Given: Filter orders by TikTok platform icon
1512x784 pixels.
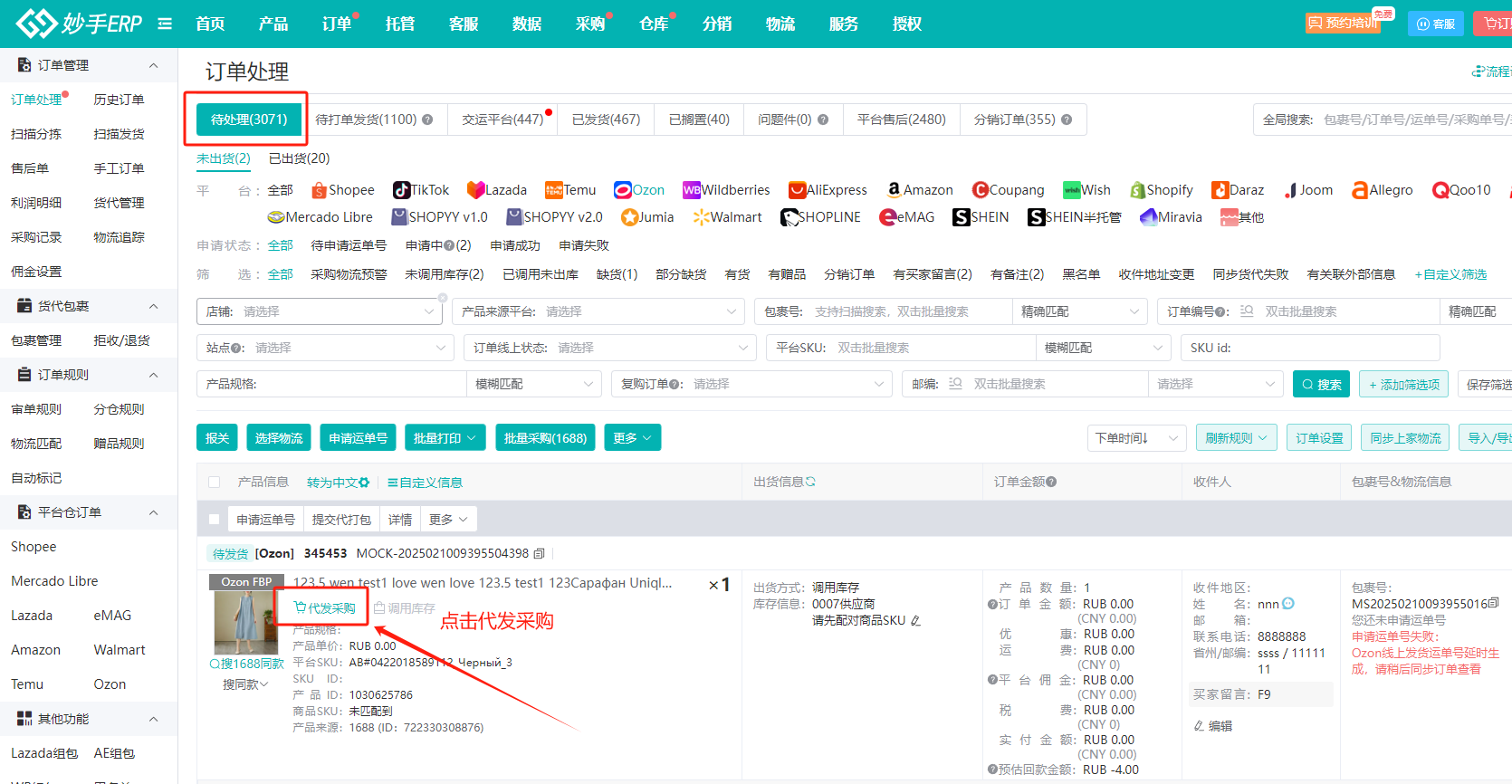Looking at the screenshot, I should click(401, 190).
